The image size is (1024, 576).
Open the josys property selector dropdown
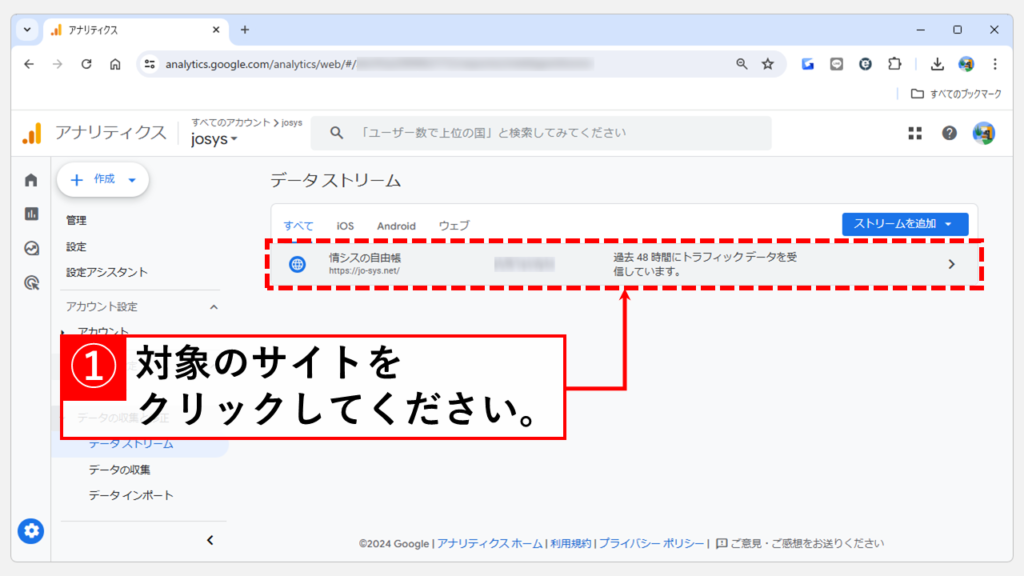click(214, 139)
